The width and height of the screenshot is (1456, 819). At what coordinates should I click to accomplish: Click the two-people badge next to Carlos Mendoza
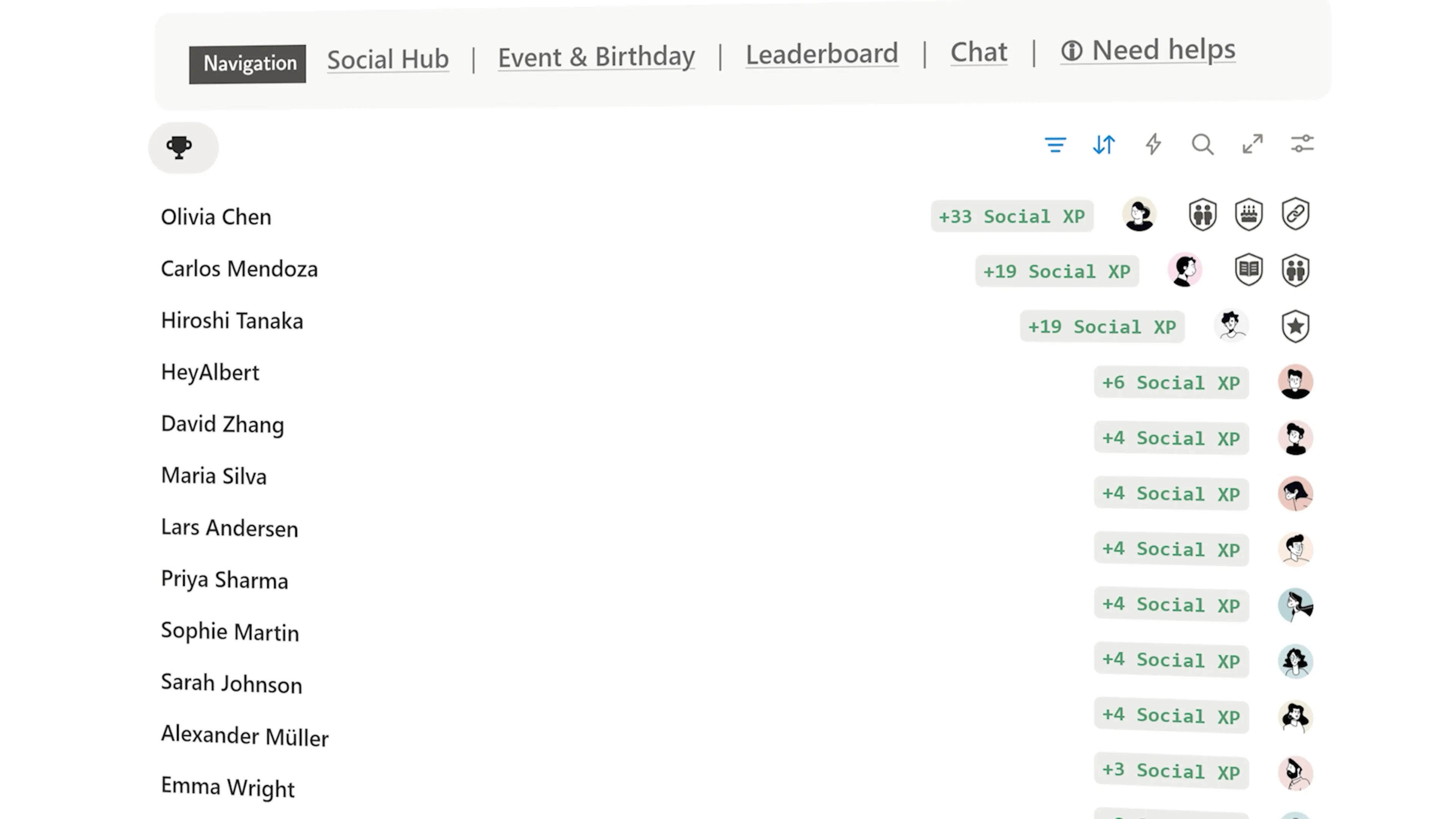point(1295,270)
